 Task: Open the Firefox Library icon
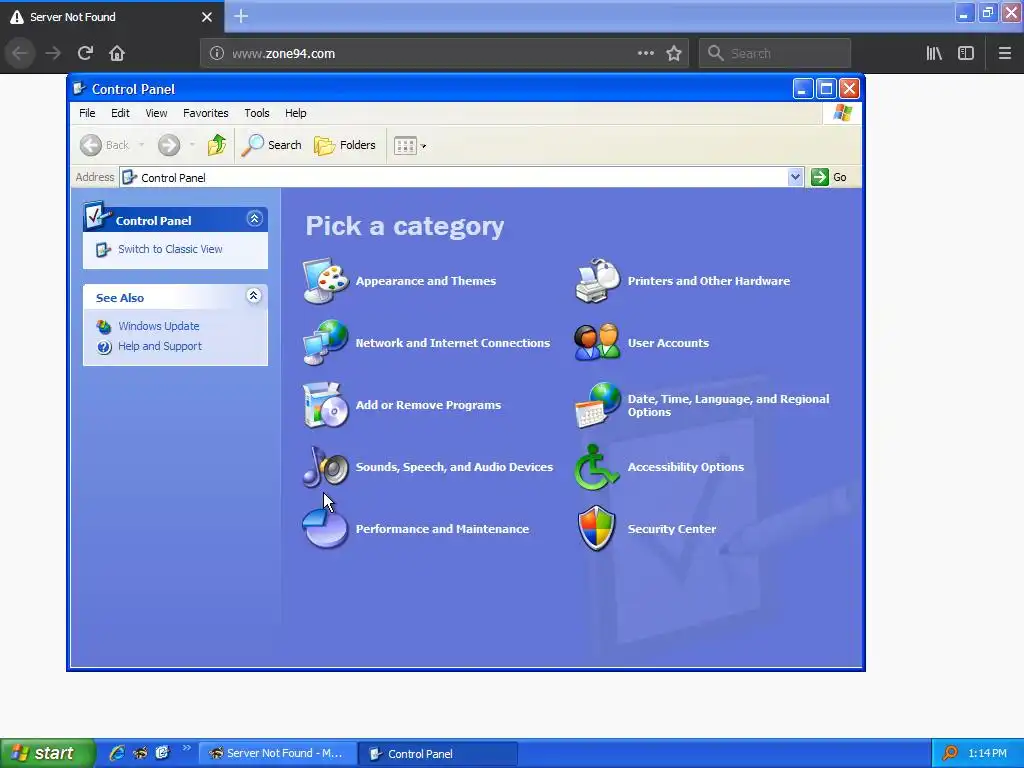click(934, 54)
